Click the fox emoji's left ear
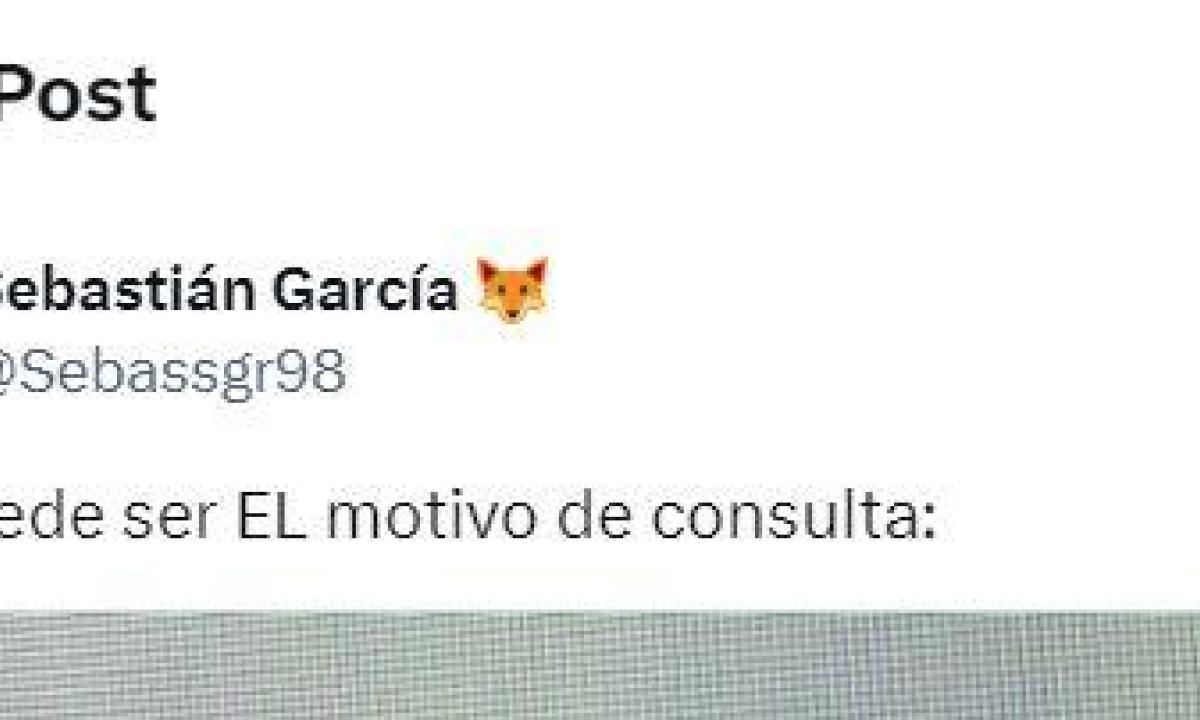Image resolution: width=1200 pixels, height=720 pixels. [487, 270]
